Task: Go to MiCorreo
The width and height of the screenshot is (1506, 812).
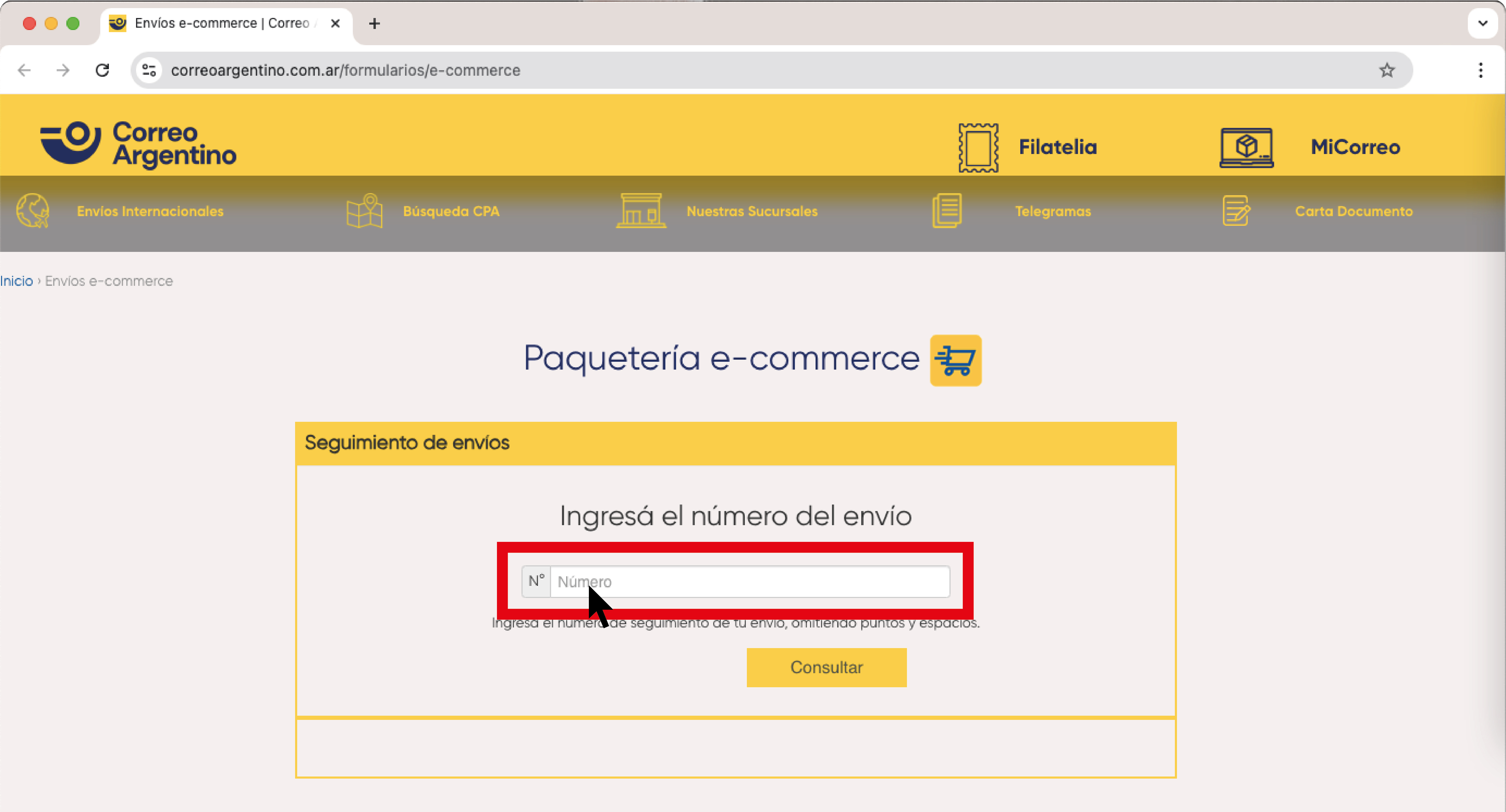Action: coord(1355,147)
